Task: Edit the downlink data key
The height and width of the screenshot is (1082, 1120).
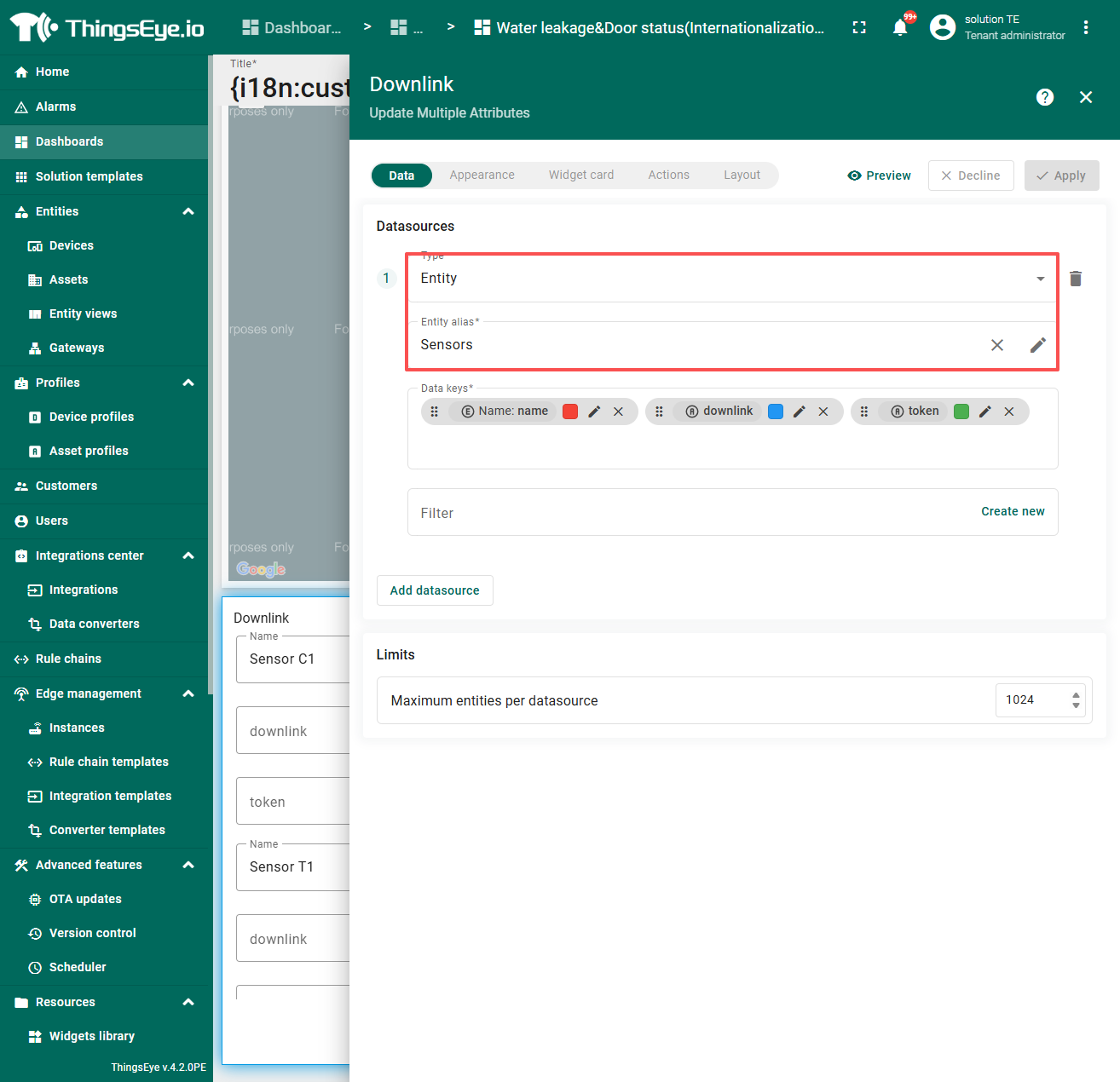Action: [x=800, y=412]
